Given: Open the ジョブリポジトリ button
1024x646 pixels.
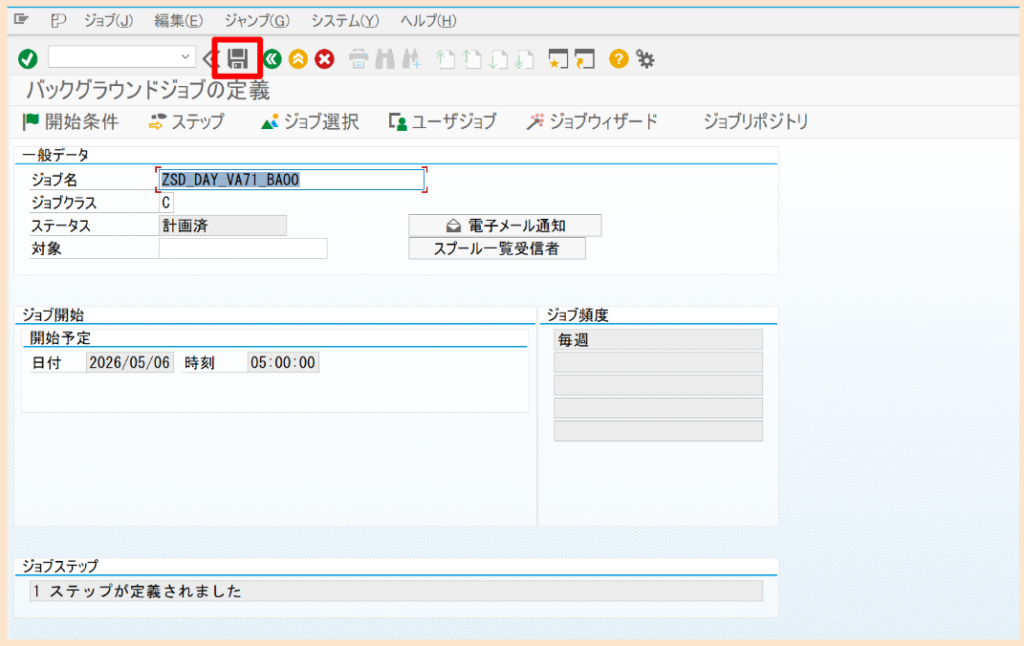Looking at the screenshot, I should click(756, 121).
